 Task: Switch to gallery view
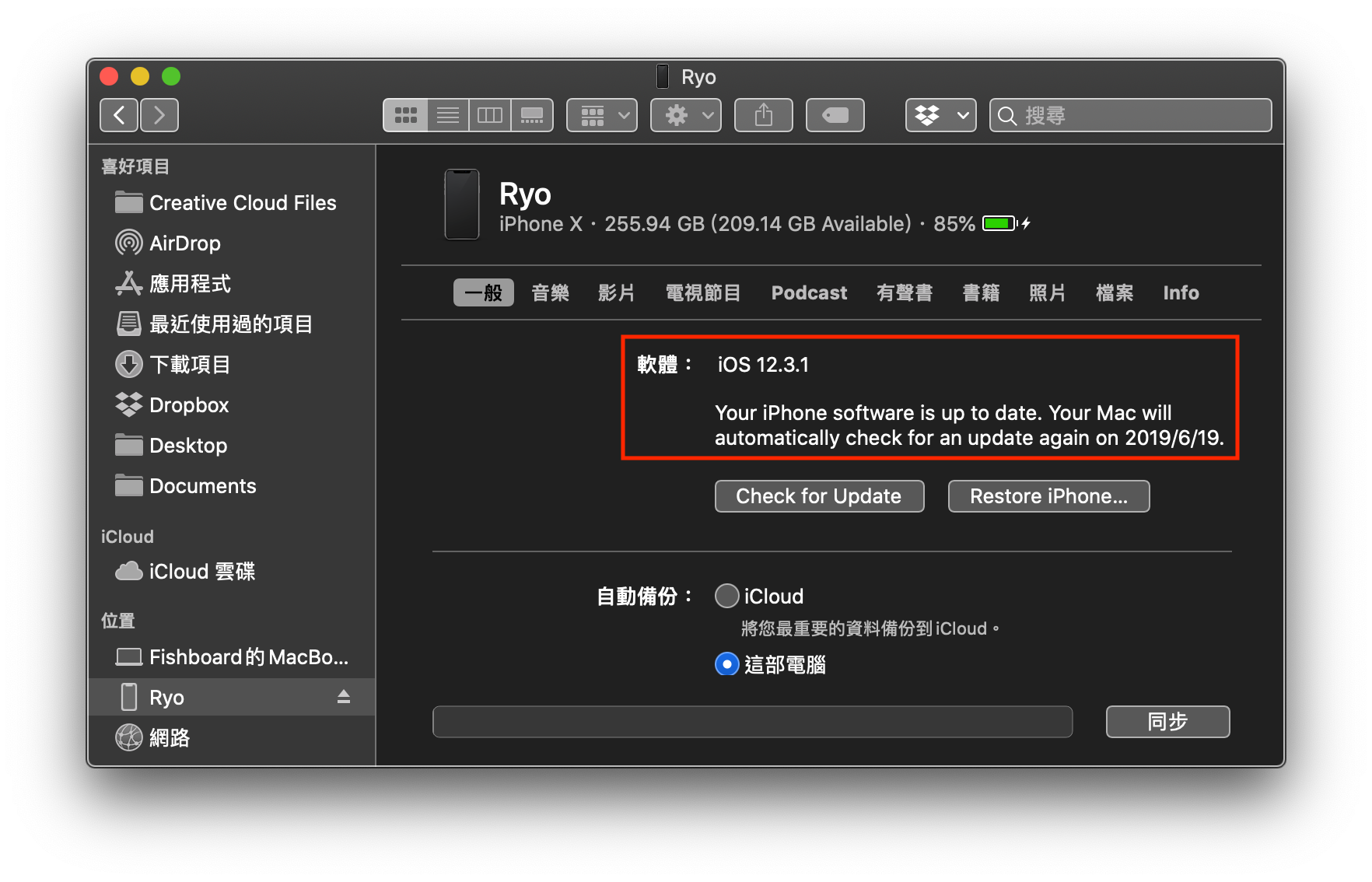tap(532, 115)
